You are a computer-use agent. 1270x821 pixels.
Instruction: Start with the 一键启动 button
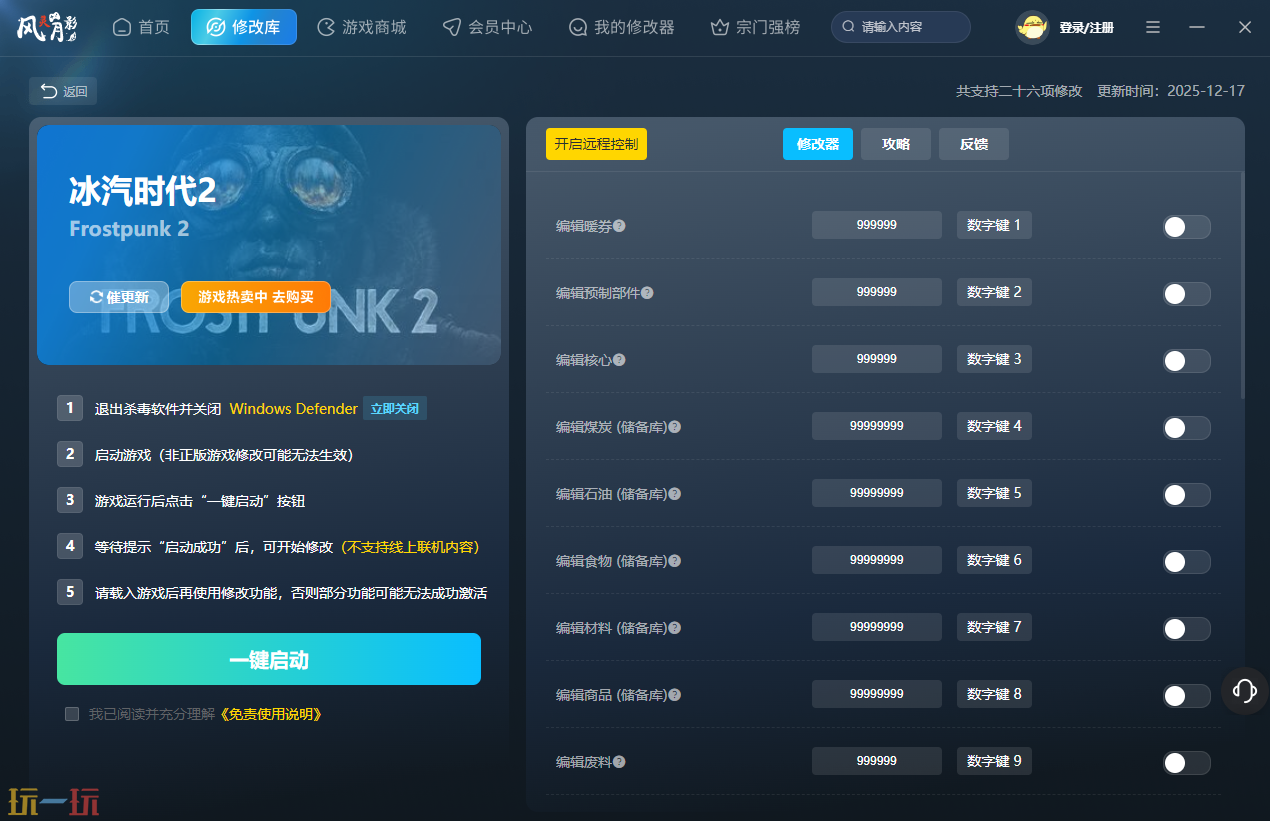click(x=269, y=659)
